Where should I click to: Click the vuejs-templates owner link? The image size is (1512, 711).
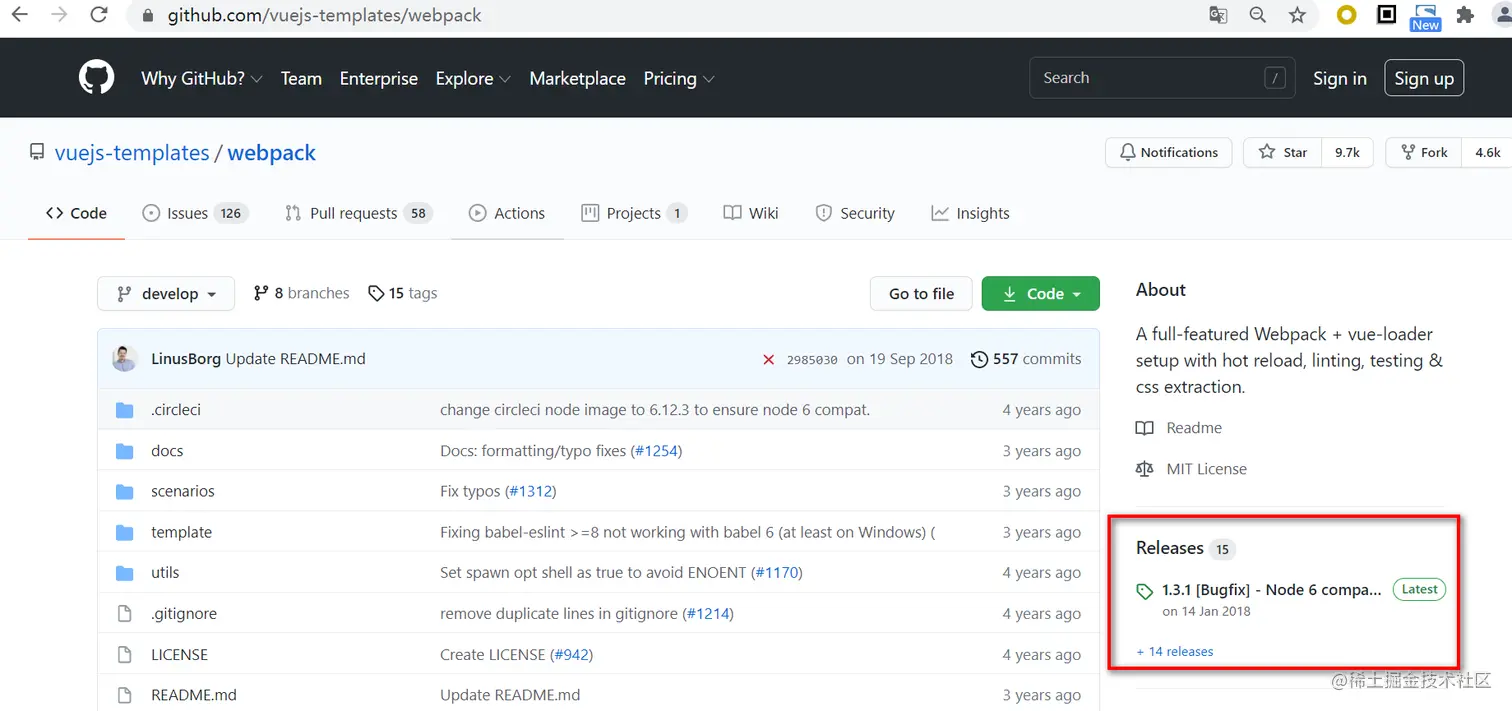point(132,153)
